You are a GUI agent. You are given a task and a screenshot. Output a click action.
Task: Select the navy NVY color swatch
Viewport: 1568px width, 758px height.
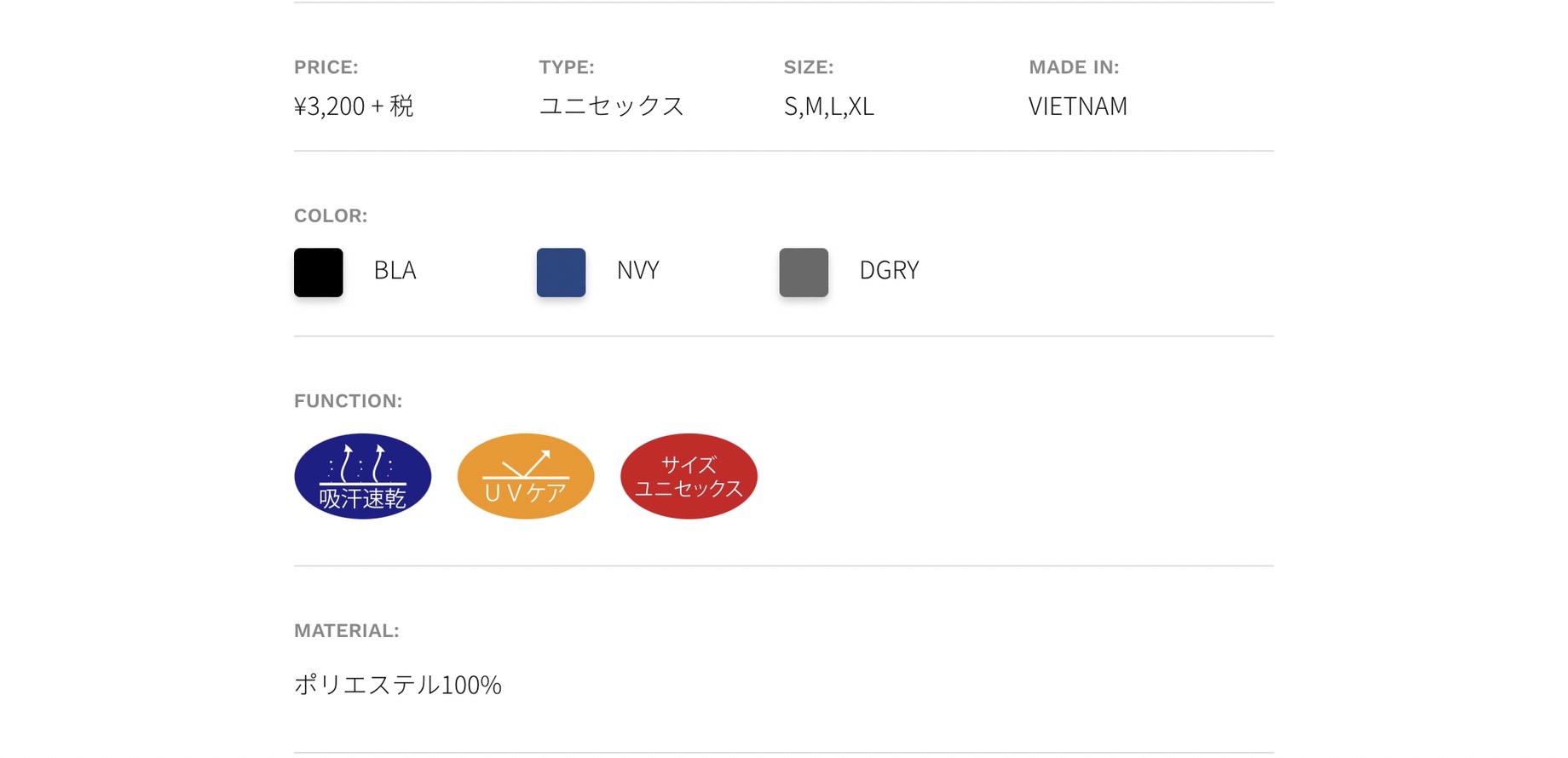coord(561,273)
